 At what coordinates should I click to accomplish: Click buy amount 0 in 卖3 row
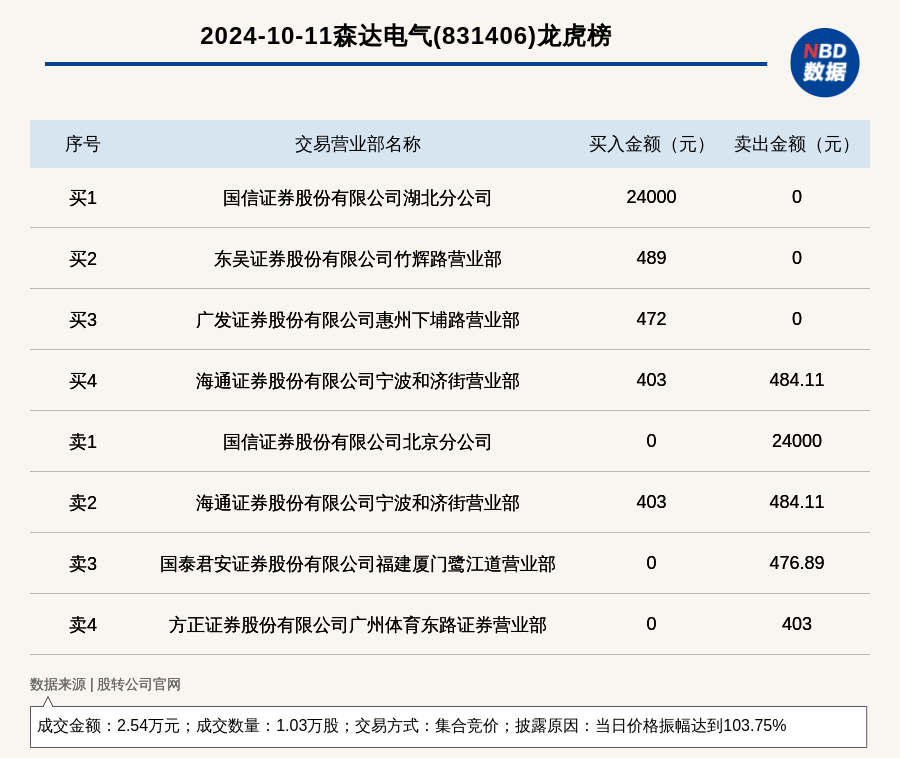pyautogui.click(x=651, y=563)
